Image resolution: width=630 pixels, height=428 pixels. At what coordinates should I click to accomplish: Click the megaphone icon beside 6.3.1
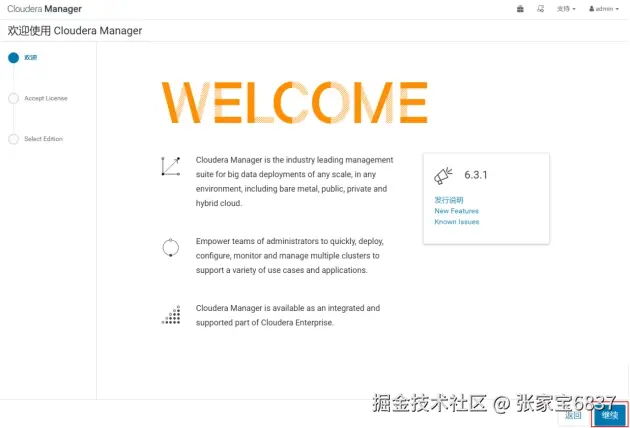point(443,176)
